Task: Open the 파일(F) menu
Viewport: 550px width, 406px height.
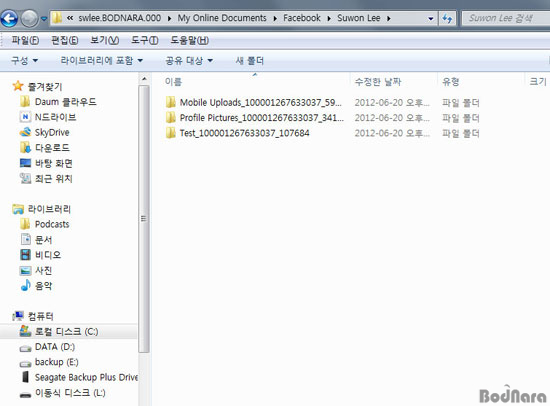Action: pos(25,40)
